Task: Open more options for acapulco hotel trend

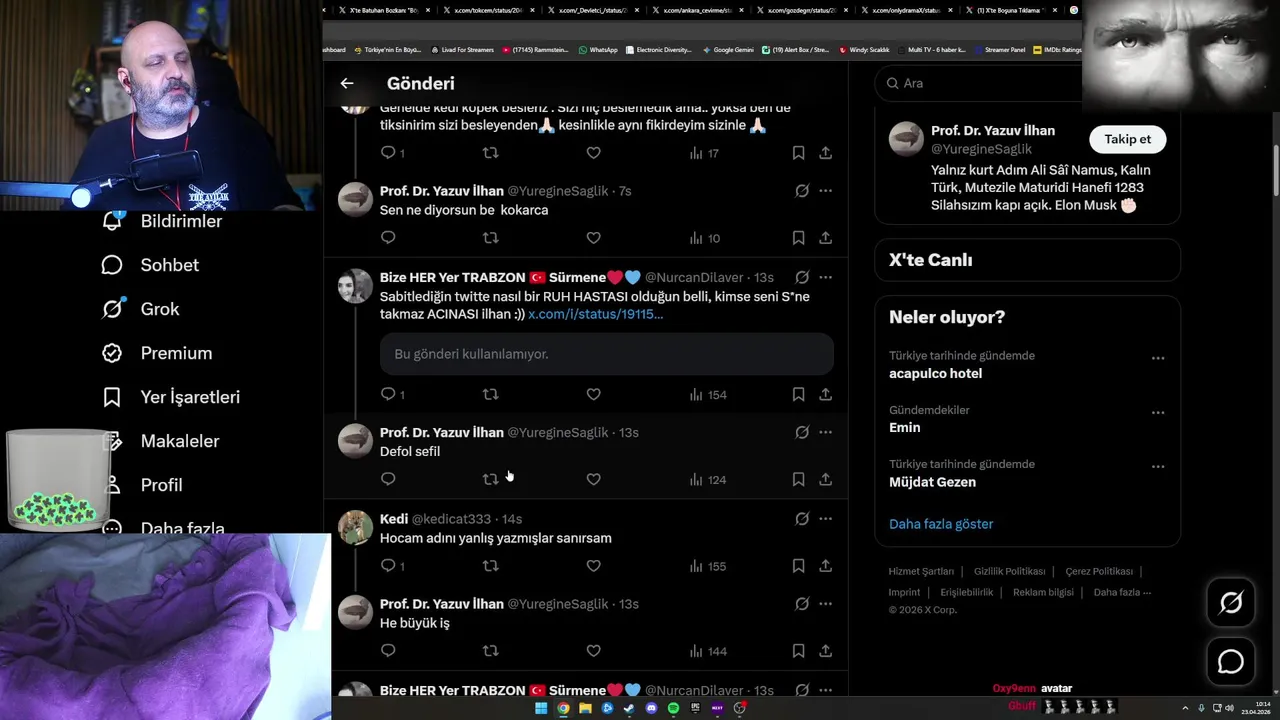Action: tap(1158, 358)
